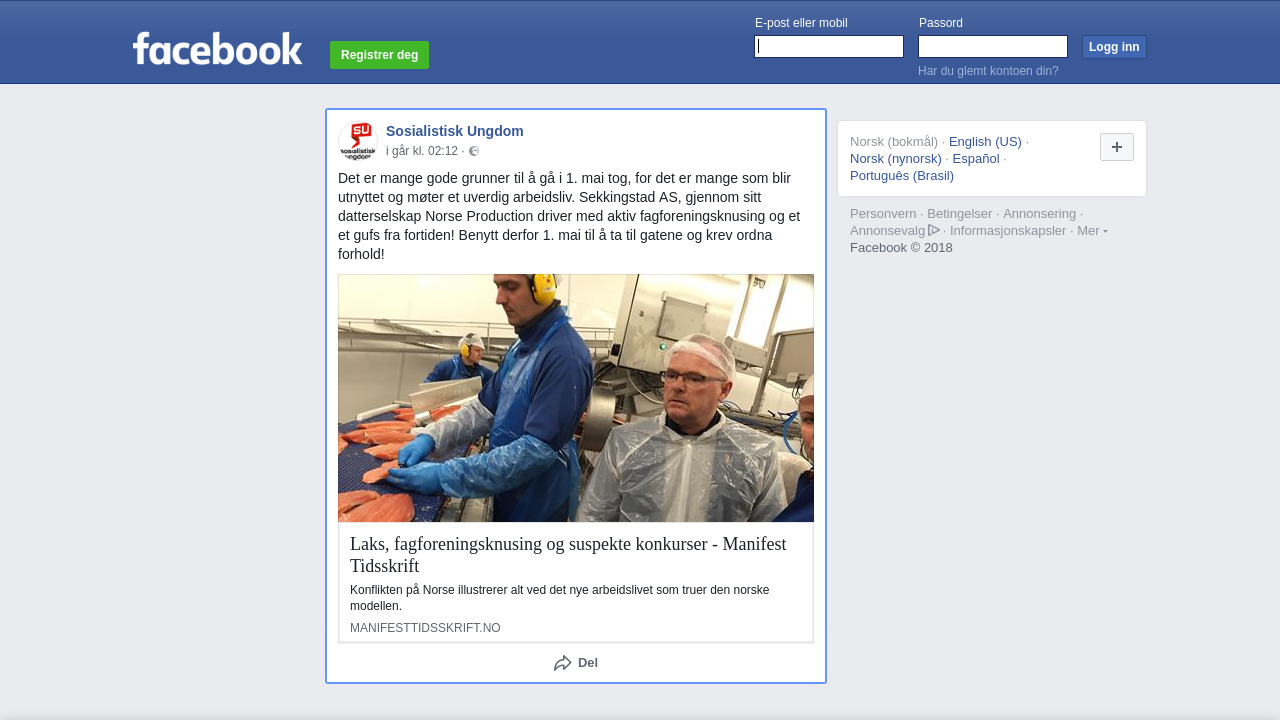Open the Sosialistisk Ungdom page name link

[x=455, y=131]
